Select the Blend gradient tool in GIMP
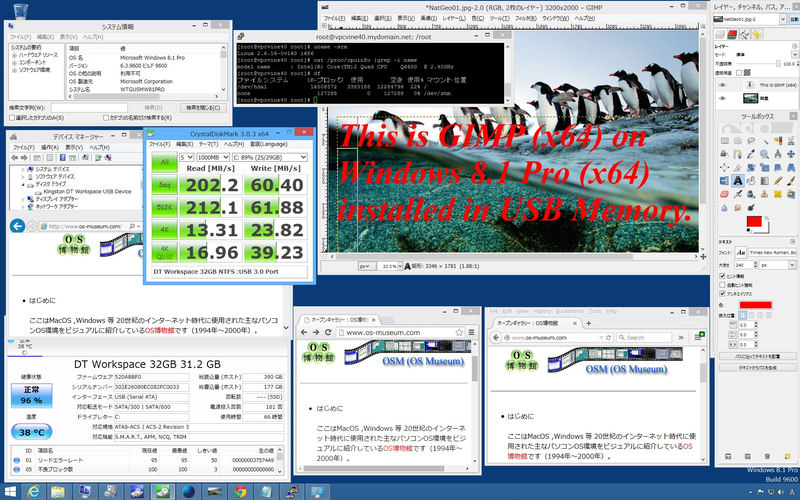Viewport: 800px width, 500px height. tap(764, 181)
